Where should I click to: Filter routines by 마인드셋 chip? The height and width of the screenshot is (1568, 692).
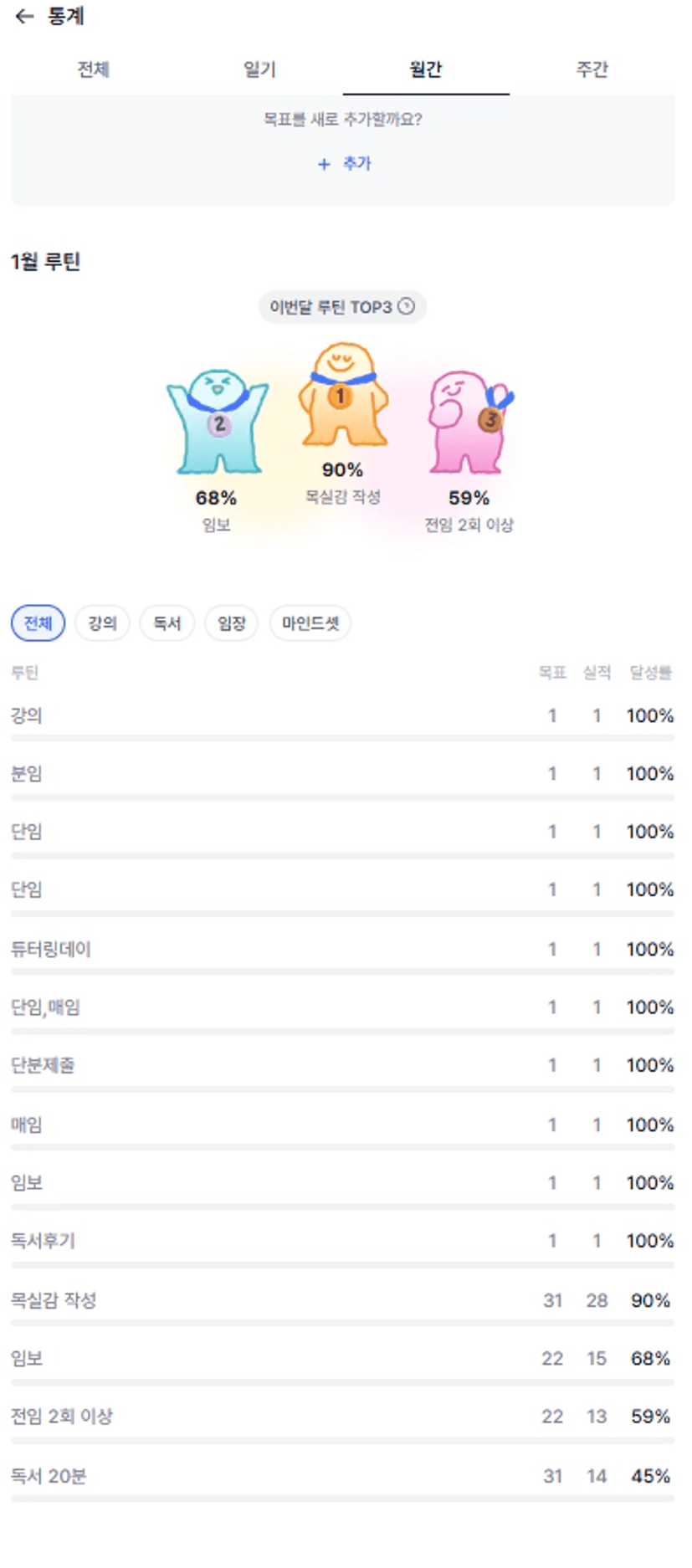pos(310,623)
